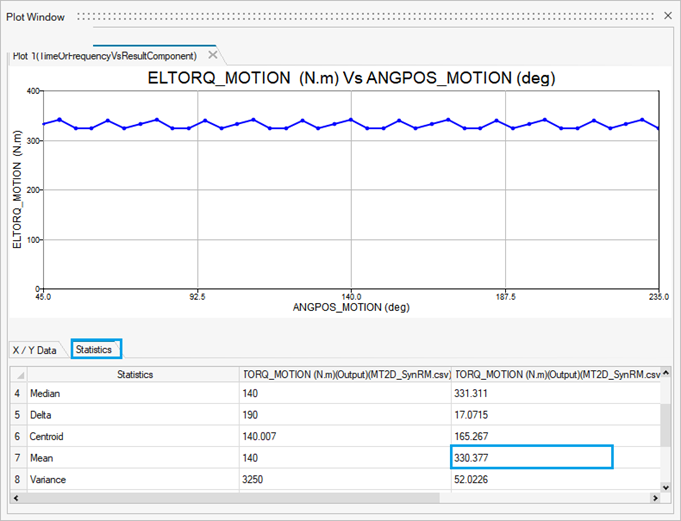The image size is (681, 521).
Task: Click the horizontal scrollbar left arrow
Action: point(16,498)
